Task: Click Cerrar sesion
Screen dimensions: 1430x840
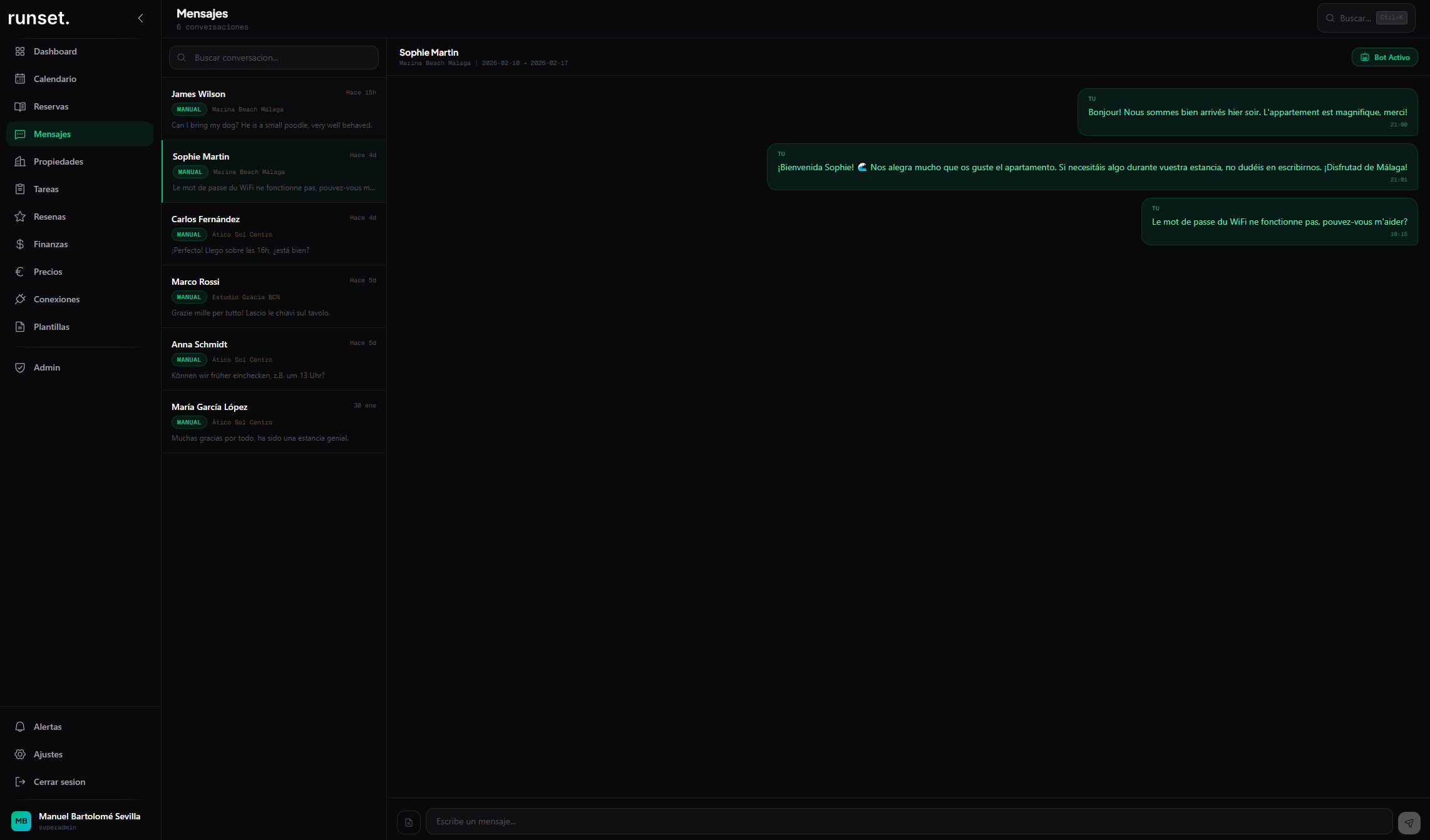Action: 59,782
